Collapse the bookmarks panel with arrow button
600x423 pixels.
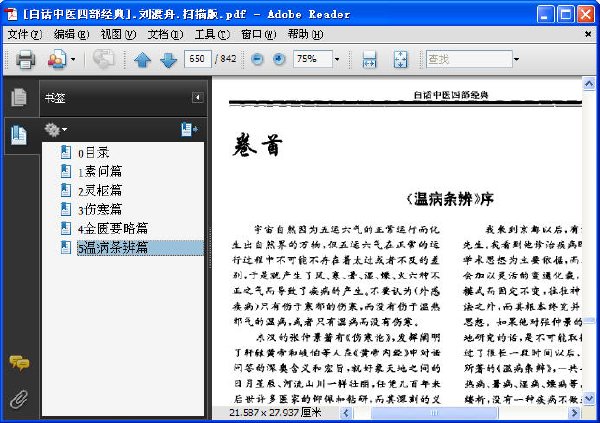coord(197,97)
